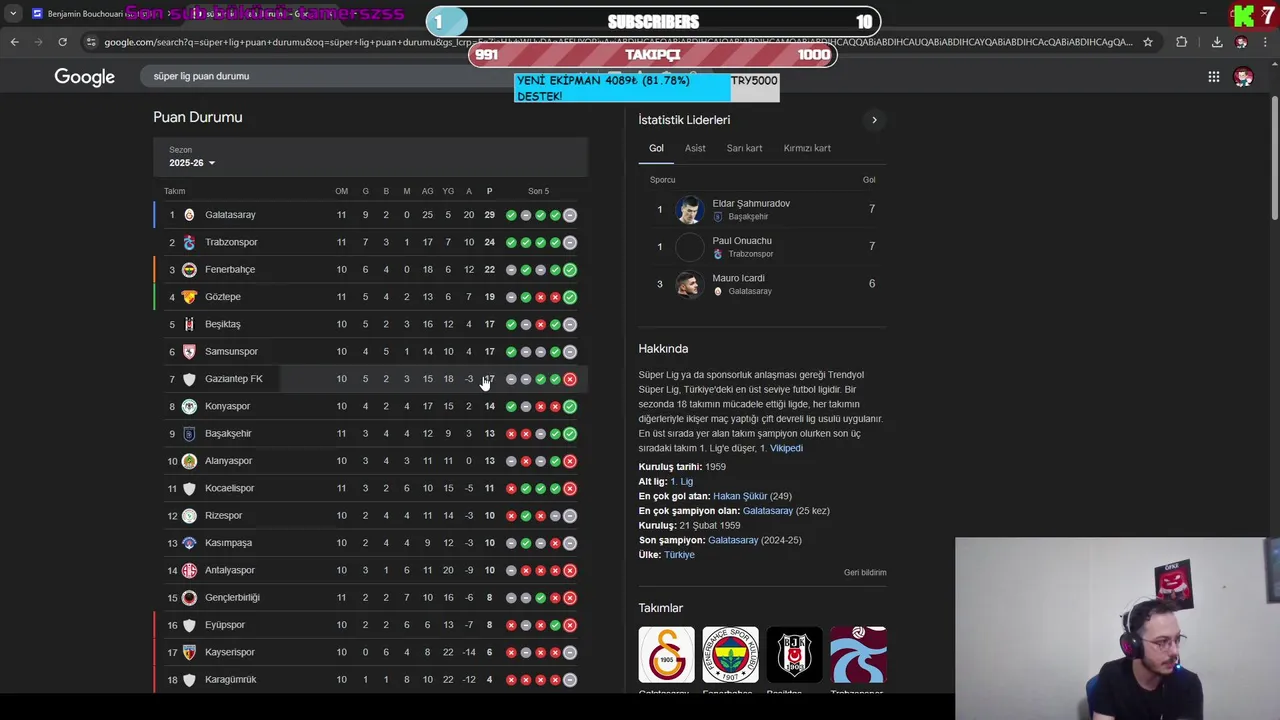Open the Galatasaray link next to En çok şampiyon olan
The width and height of the screenshot is (1280, 720).
[768, 511]
